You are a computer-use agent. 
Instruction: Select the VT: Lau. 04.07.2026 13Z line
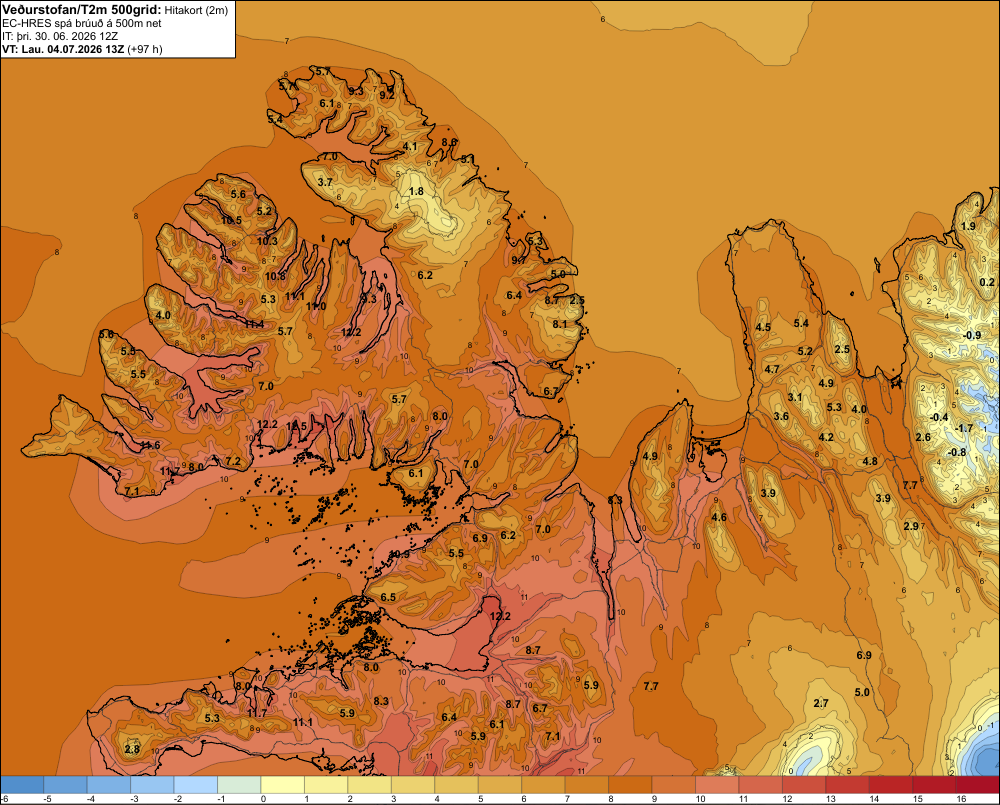tap(82, 49)
